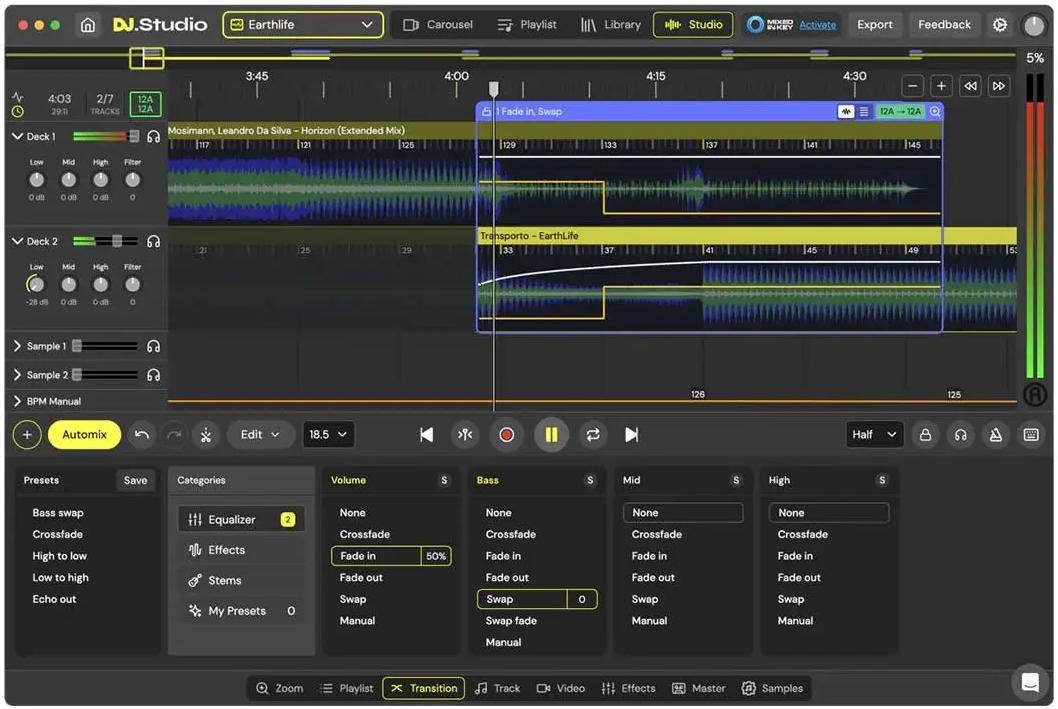Switch to the Library tab

[x=611, y=25]
